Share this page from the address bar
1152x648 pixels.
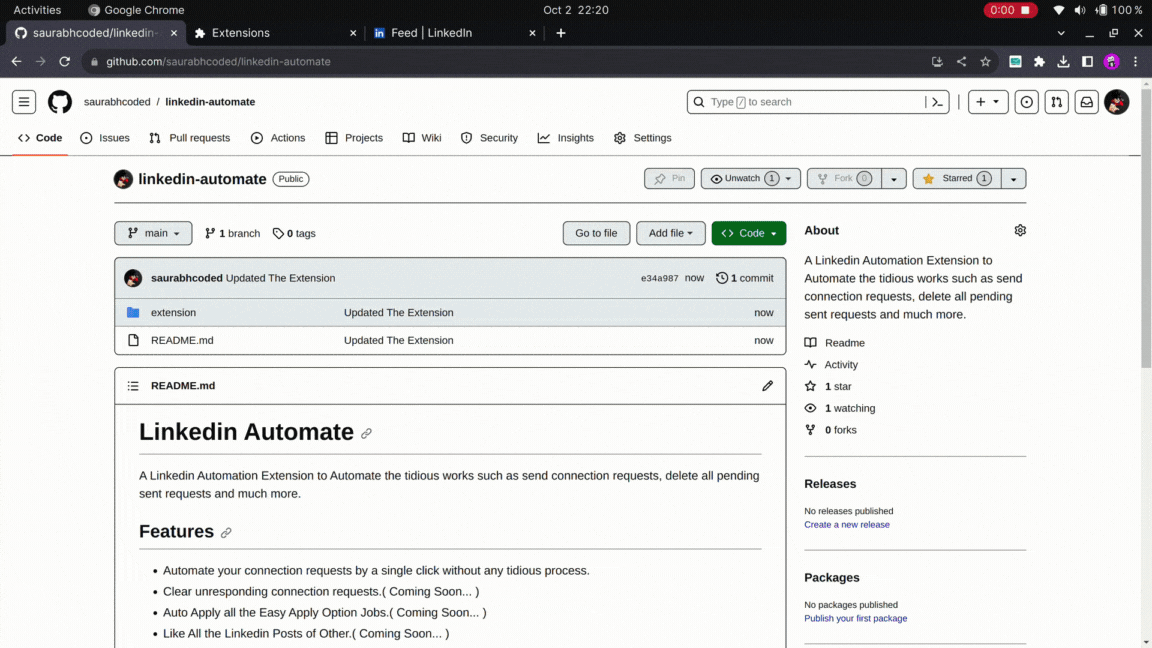961,62
